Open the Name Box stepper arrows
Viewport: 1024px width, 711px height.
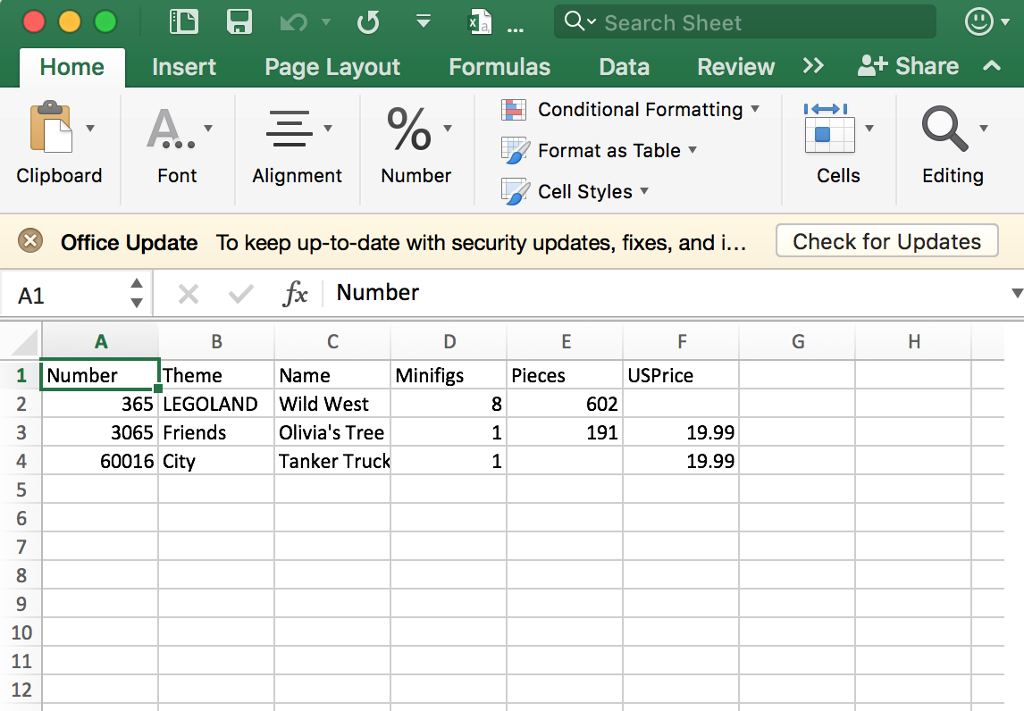click(x=136, y=293)
